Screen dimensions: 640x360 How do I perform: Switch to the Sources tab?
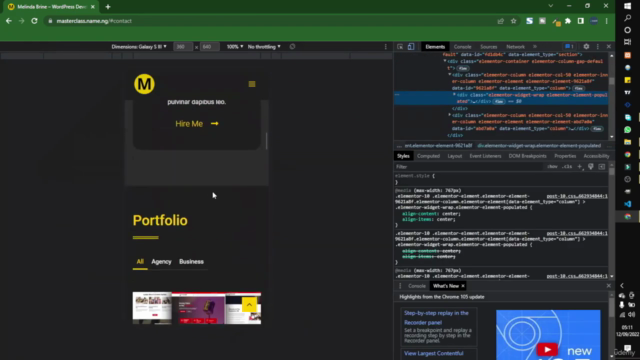point(489,47)
